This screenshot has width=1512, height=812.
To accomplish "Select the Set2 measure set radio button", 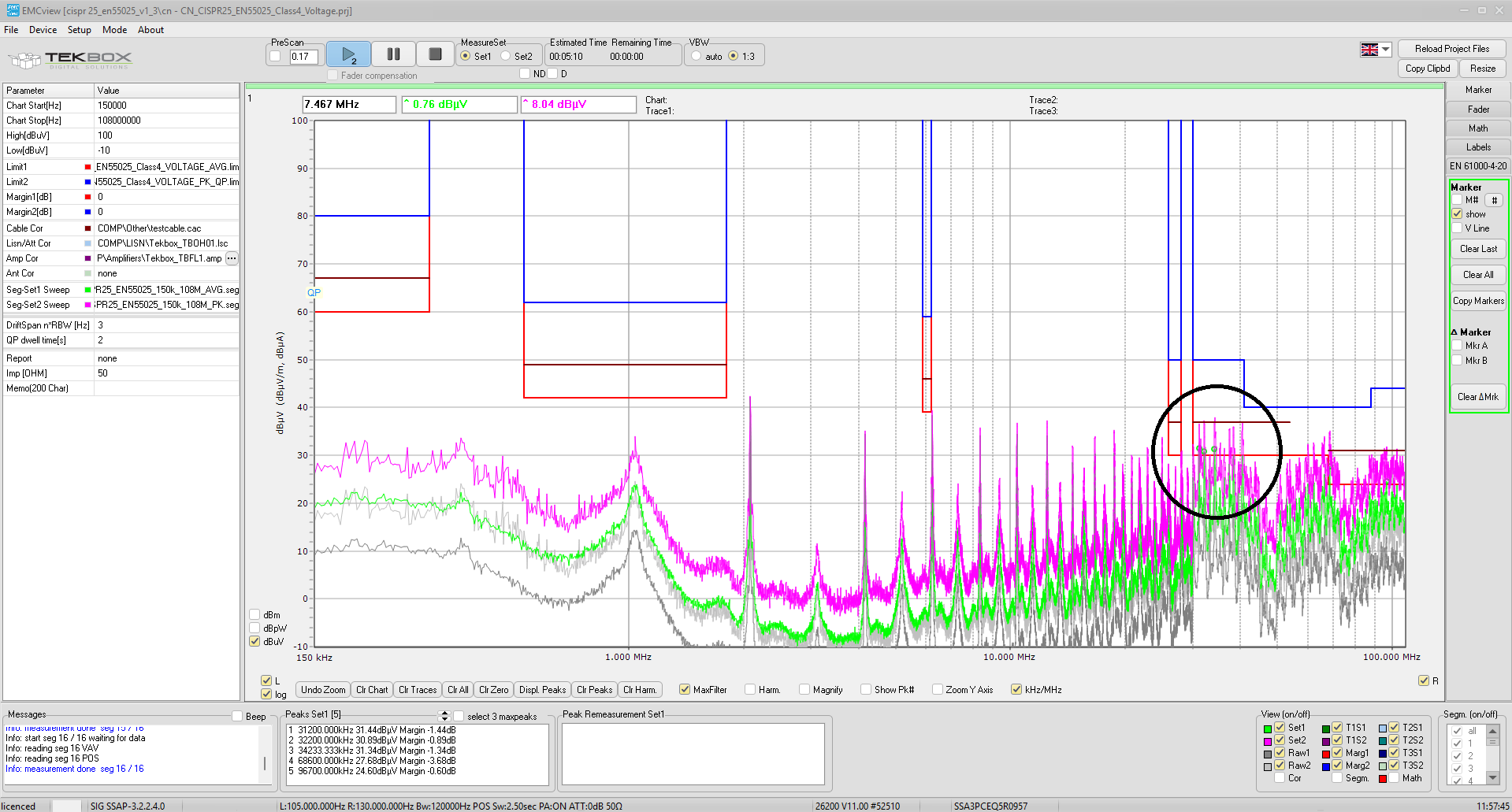I will pyautogui.click(x=506, y=56).
